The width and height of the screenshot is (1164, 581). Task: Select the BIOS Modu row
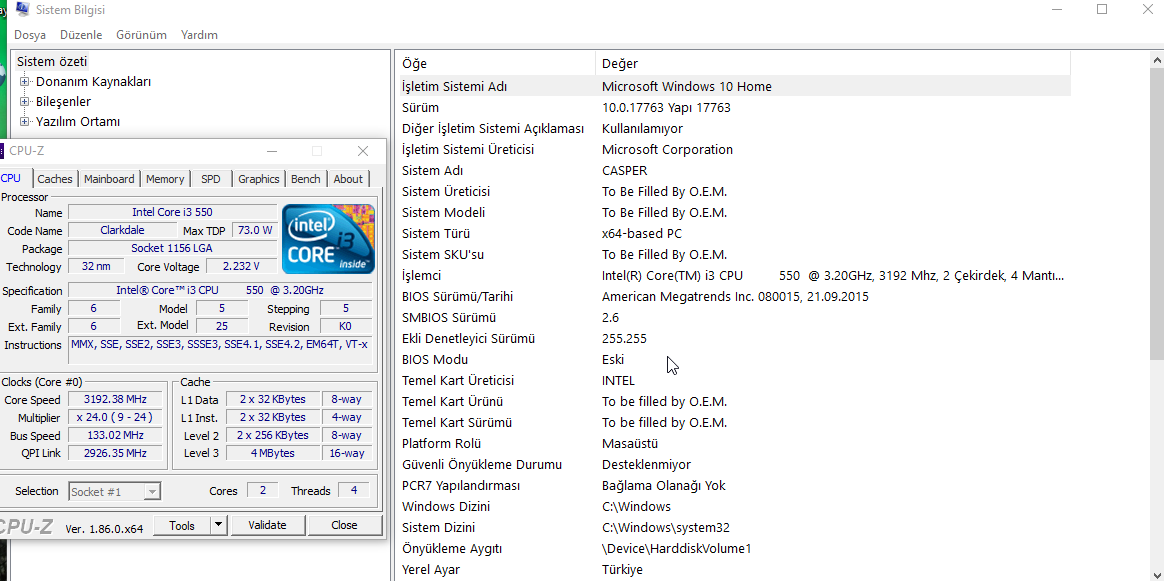[x=735, y=360]
